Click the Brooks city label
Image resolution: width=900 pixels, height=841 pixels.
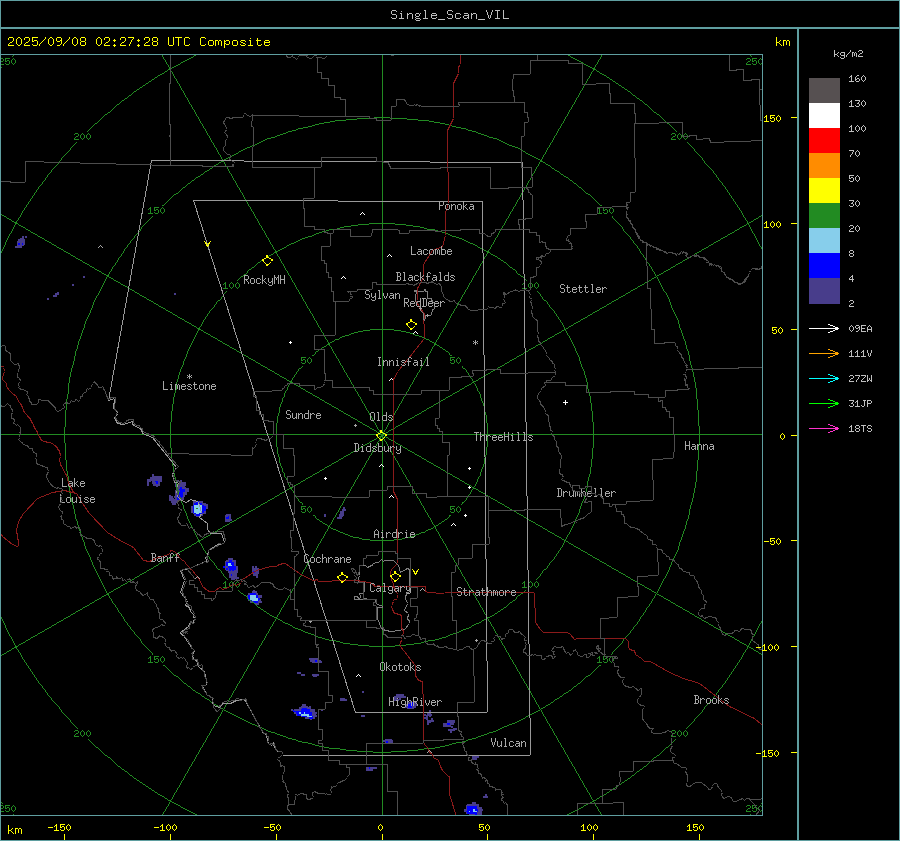click(x=711, y=700)
